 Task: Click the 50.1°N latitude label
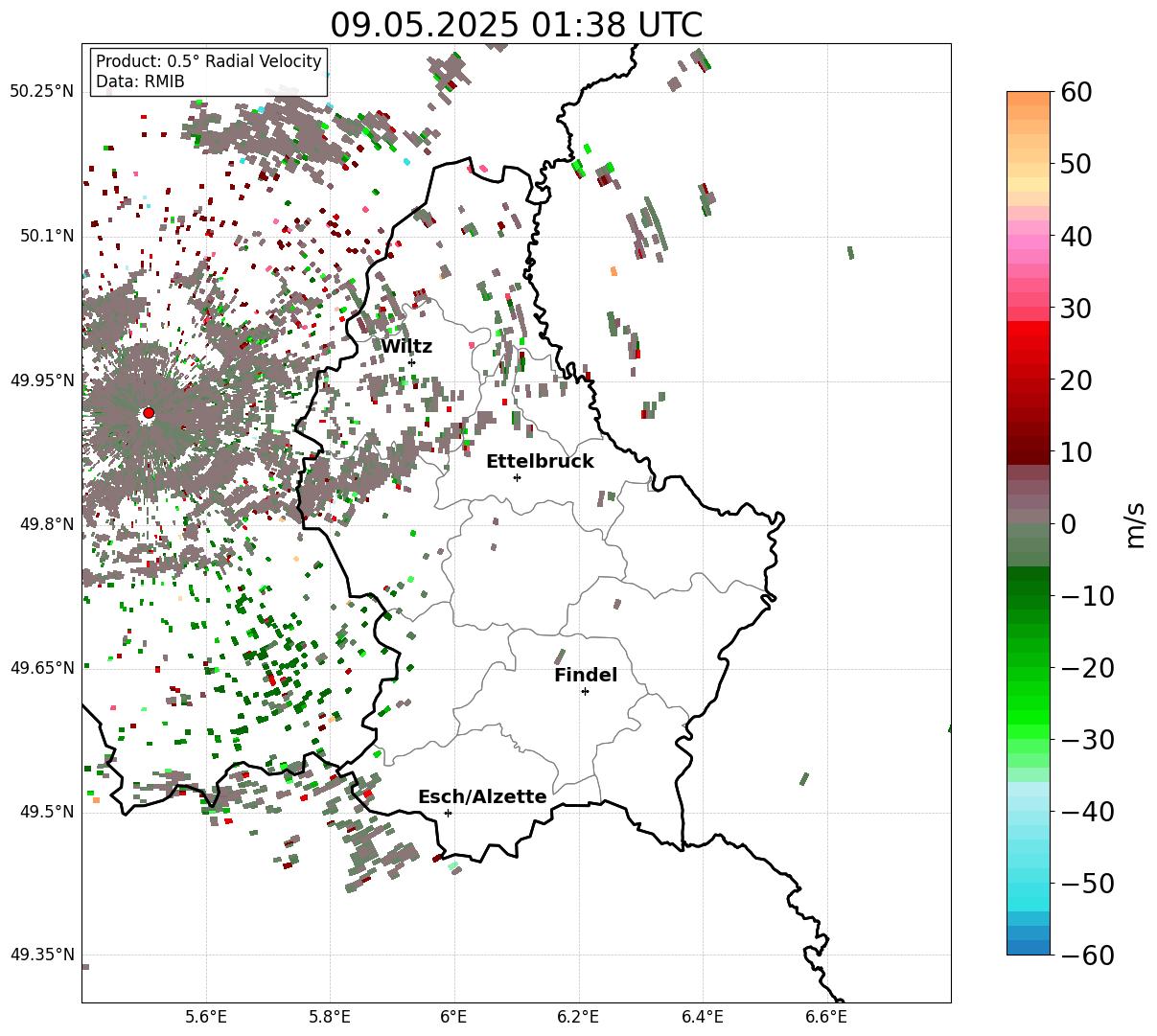(x=46, y=236)
